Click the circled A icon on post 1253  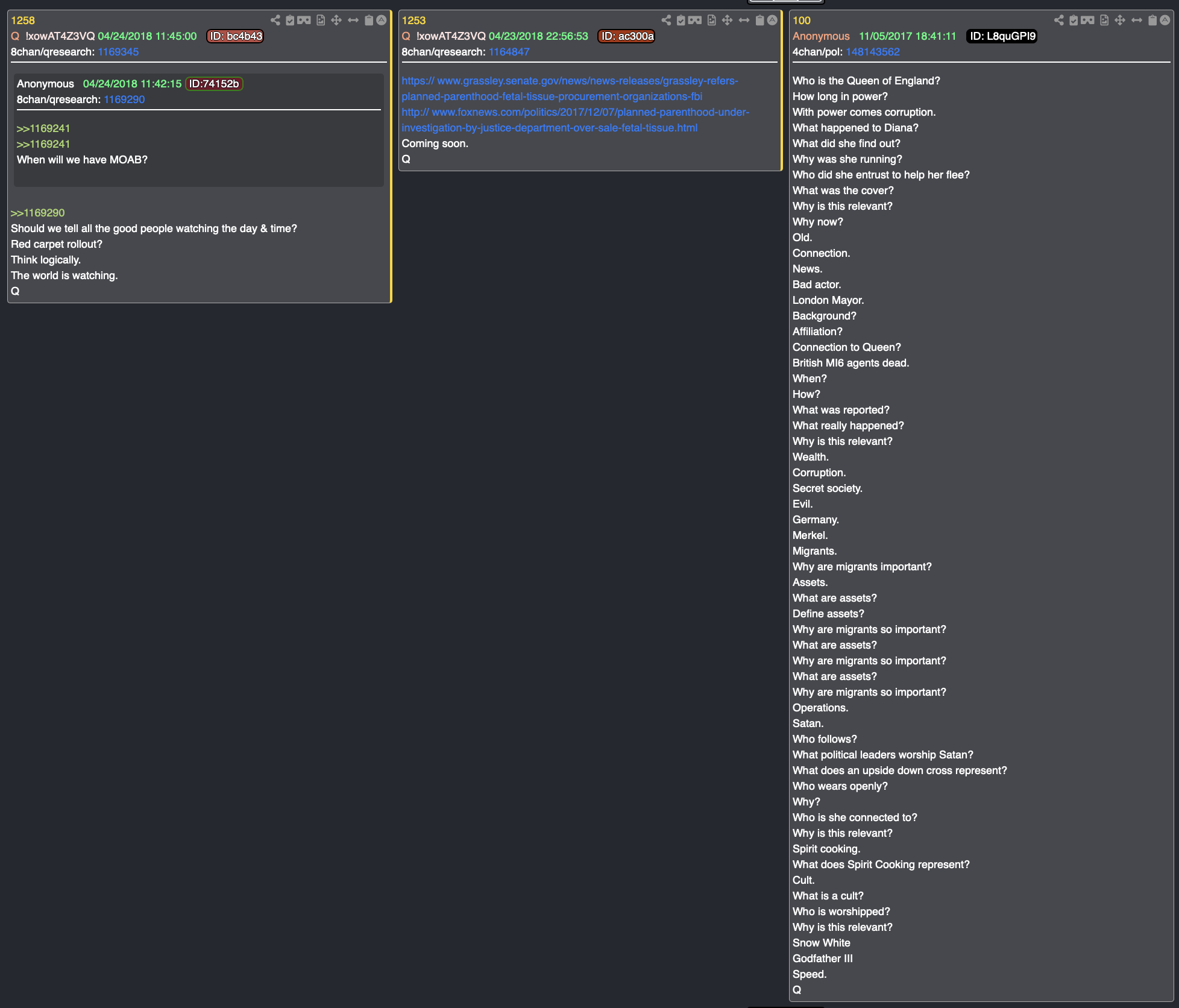[x=772, y=20]
